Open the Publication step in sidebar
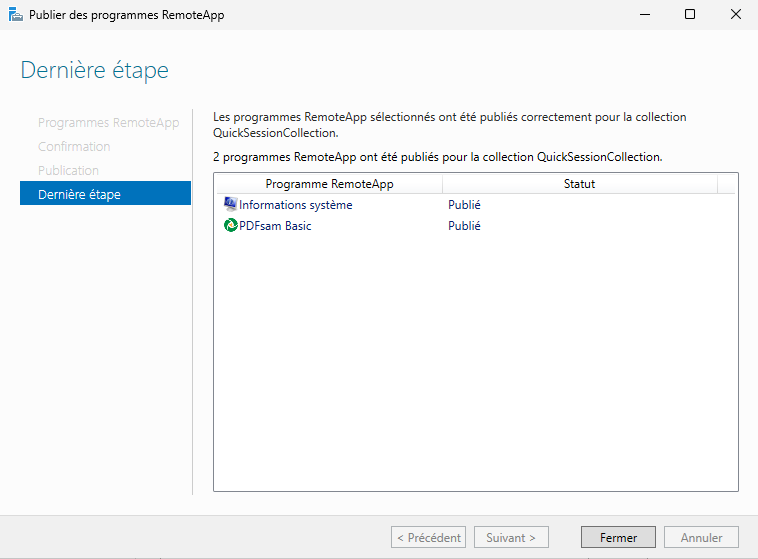Viewport: 758px width, 559px height. click(68, 171)
